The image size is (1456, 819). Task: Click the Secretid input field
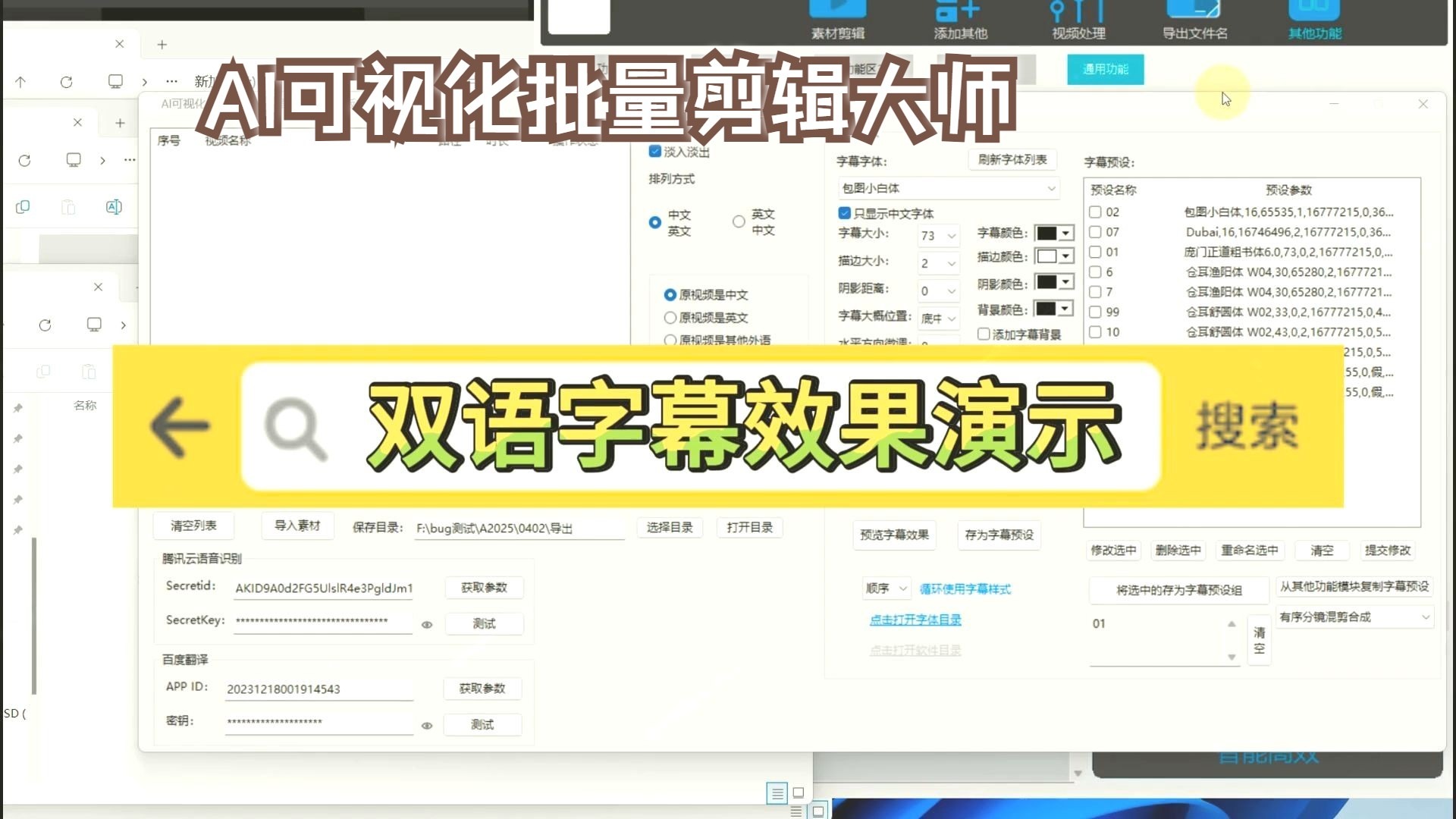324,588
